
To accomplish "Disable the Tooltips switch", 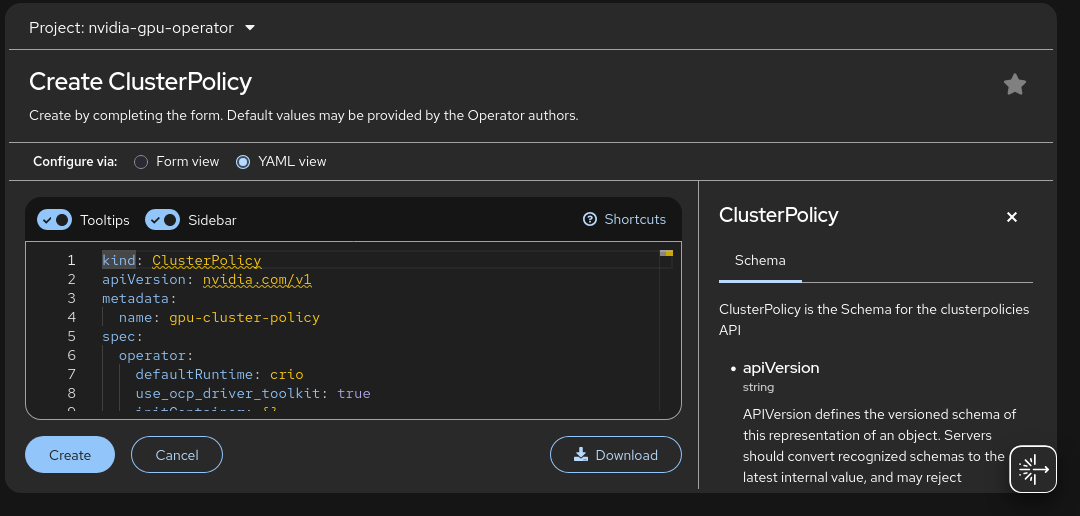I will point(54,220).
